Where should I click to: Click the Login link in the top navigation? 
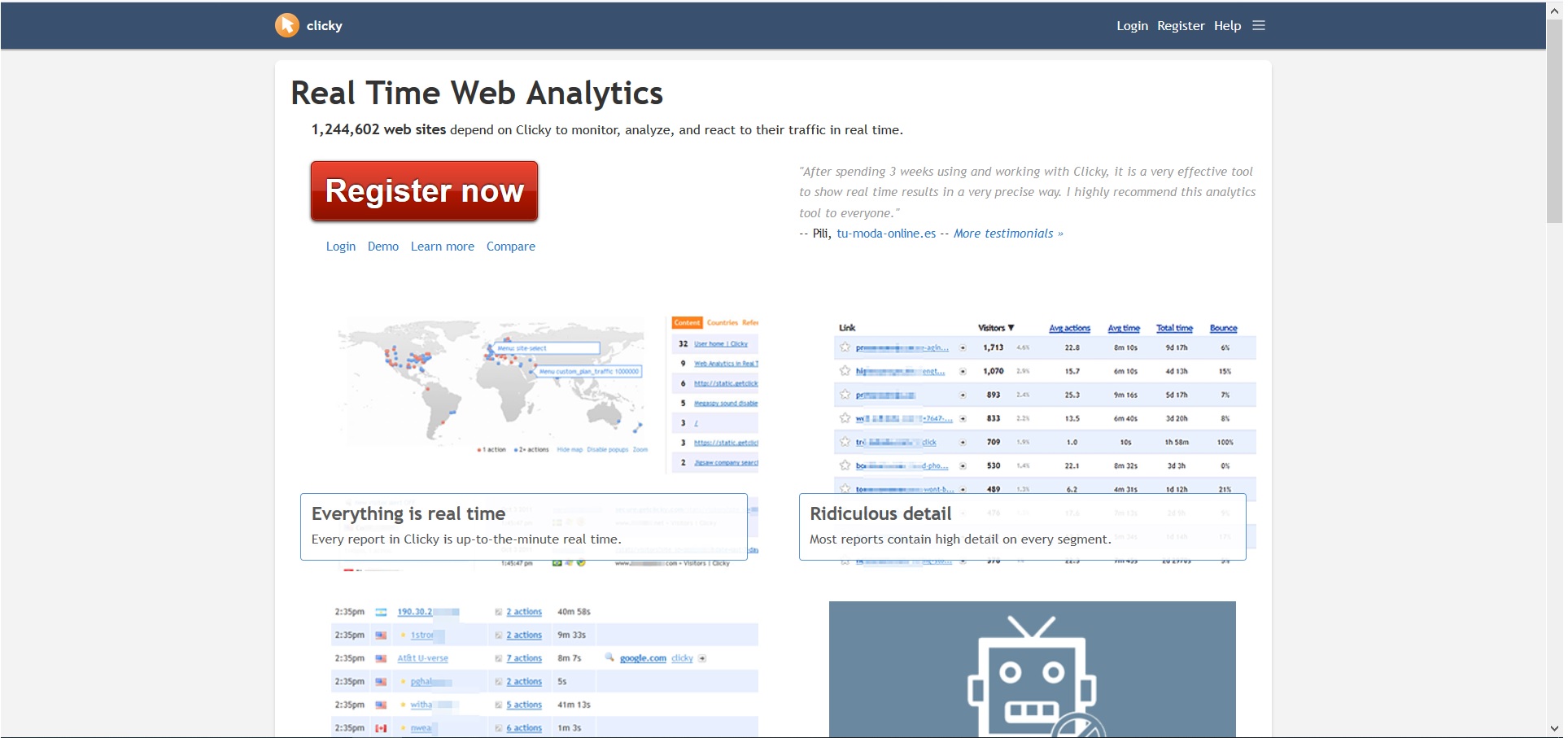pos(1132,26)
